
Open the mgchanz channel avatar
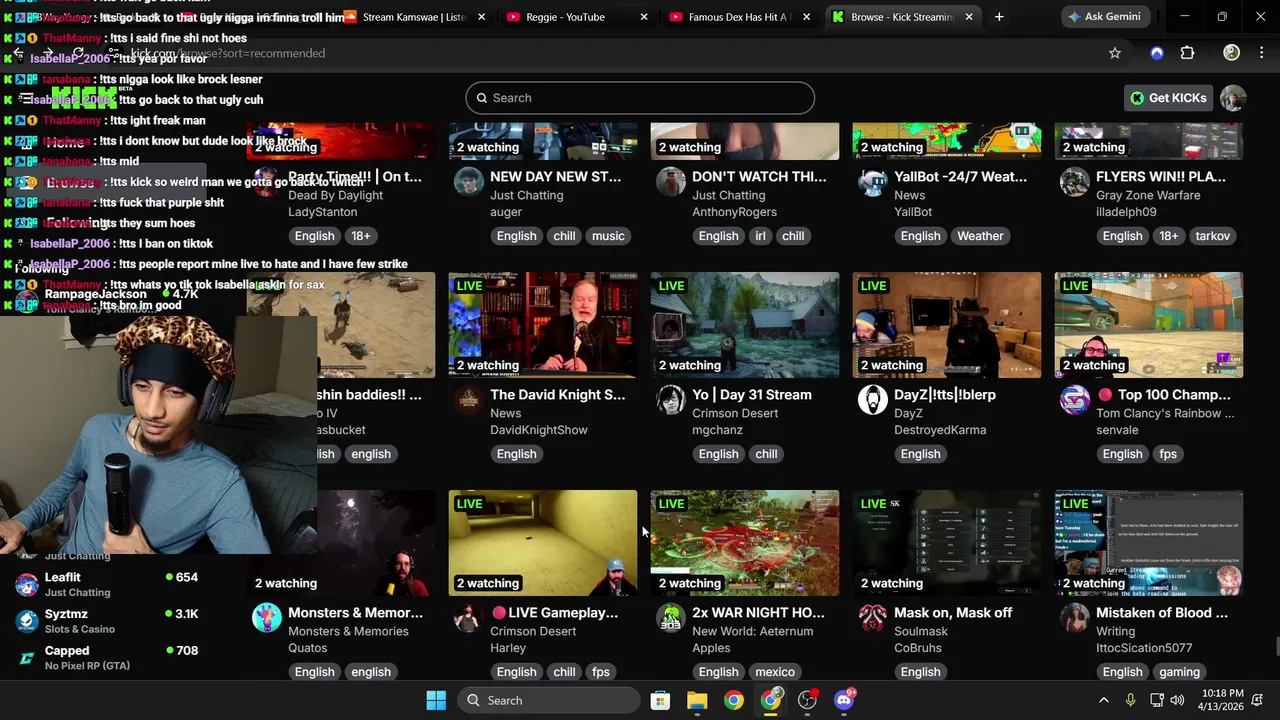coord(671,400)
